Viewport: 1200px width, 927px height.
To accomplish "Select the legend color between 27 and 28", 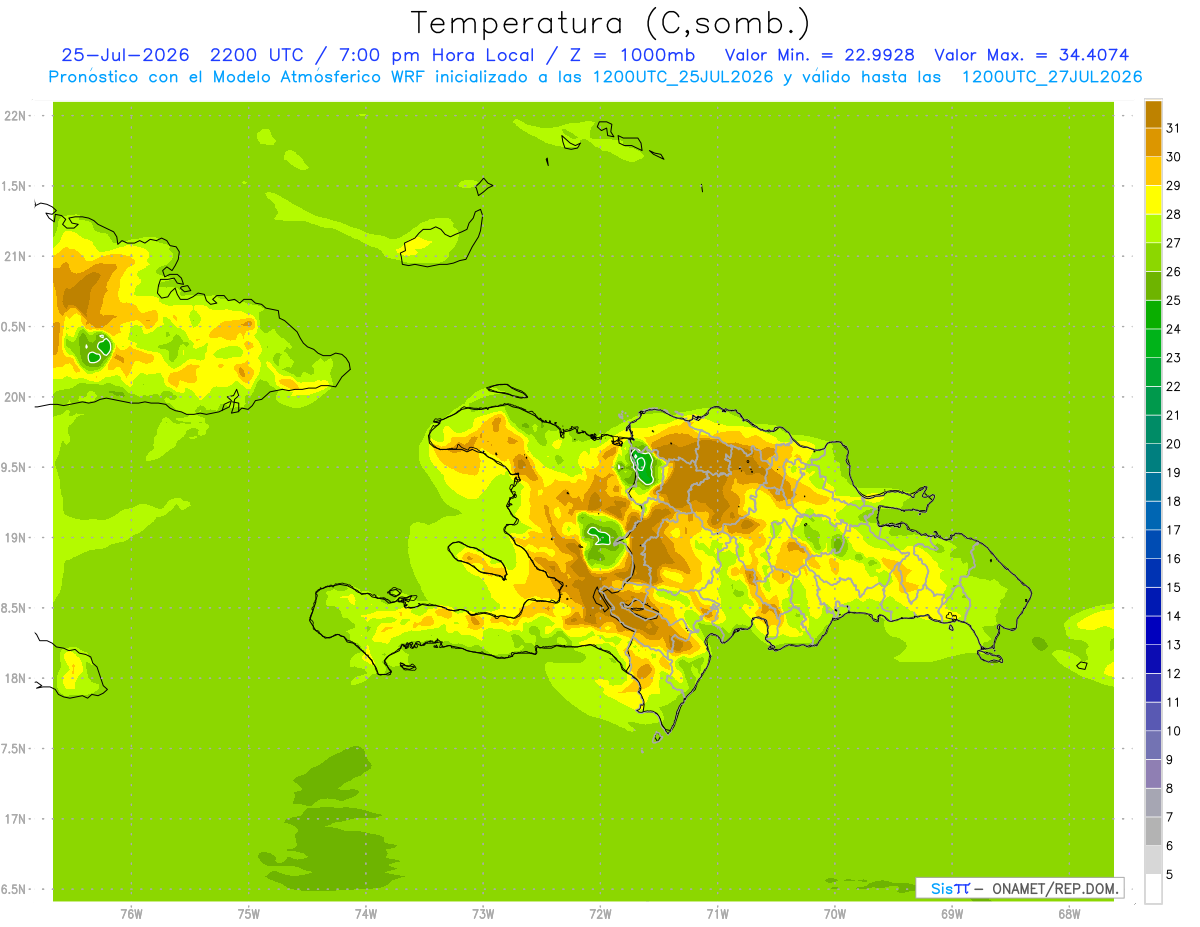I will [1153, 228].
